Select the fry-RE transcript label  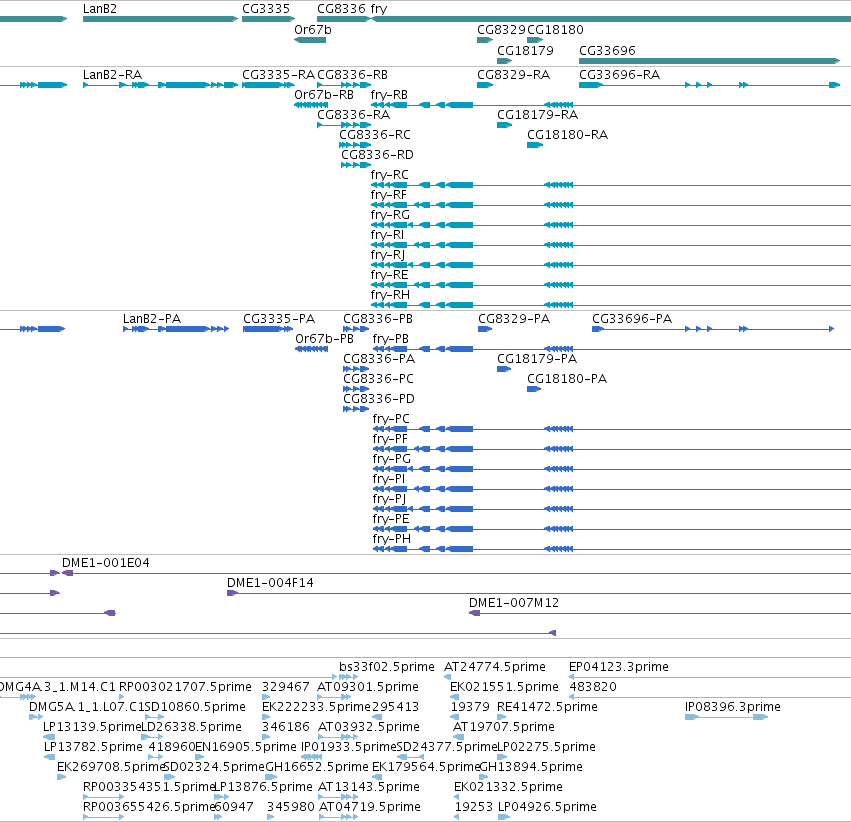(389, 275)
